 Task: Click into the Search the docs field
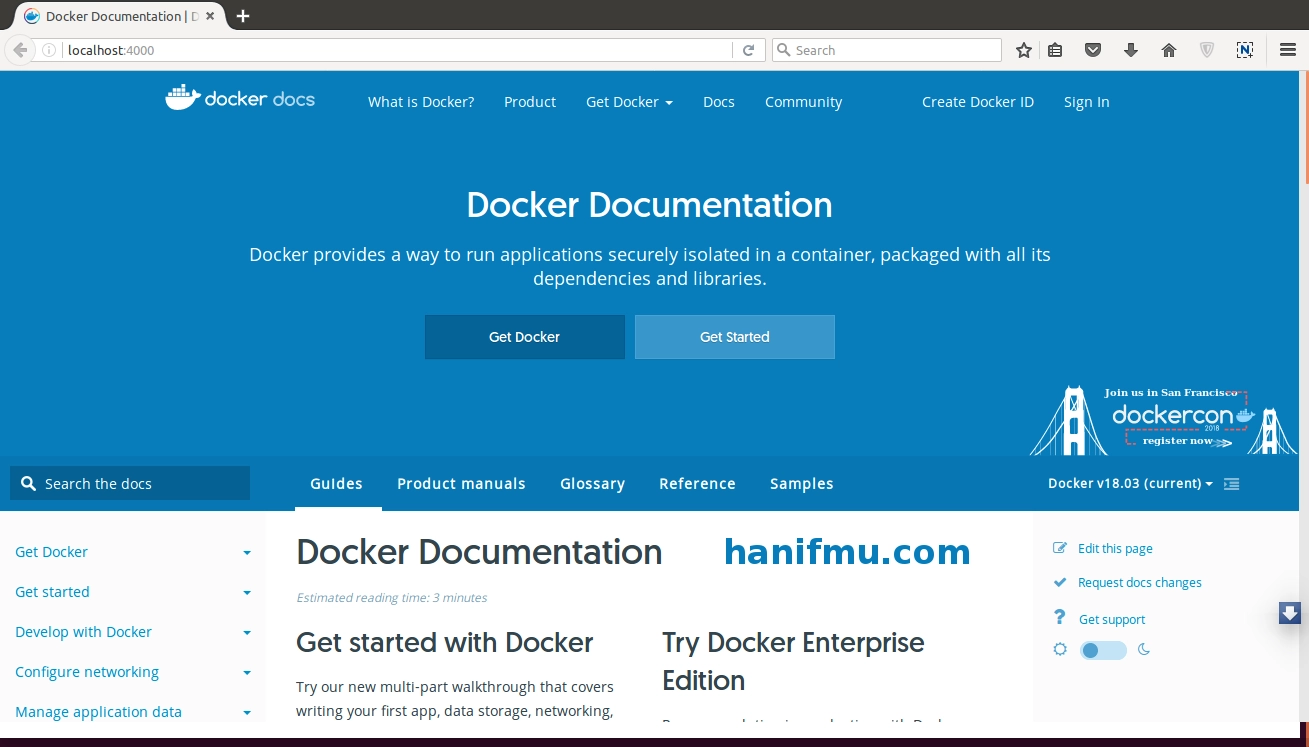(130, 483)
